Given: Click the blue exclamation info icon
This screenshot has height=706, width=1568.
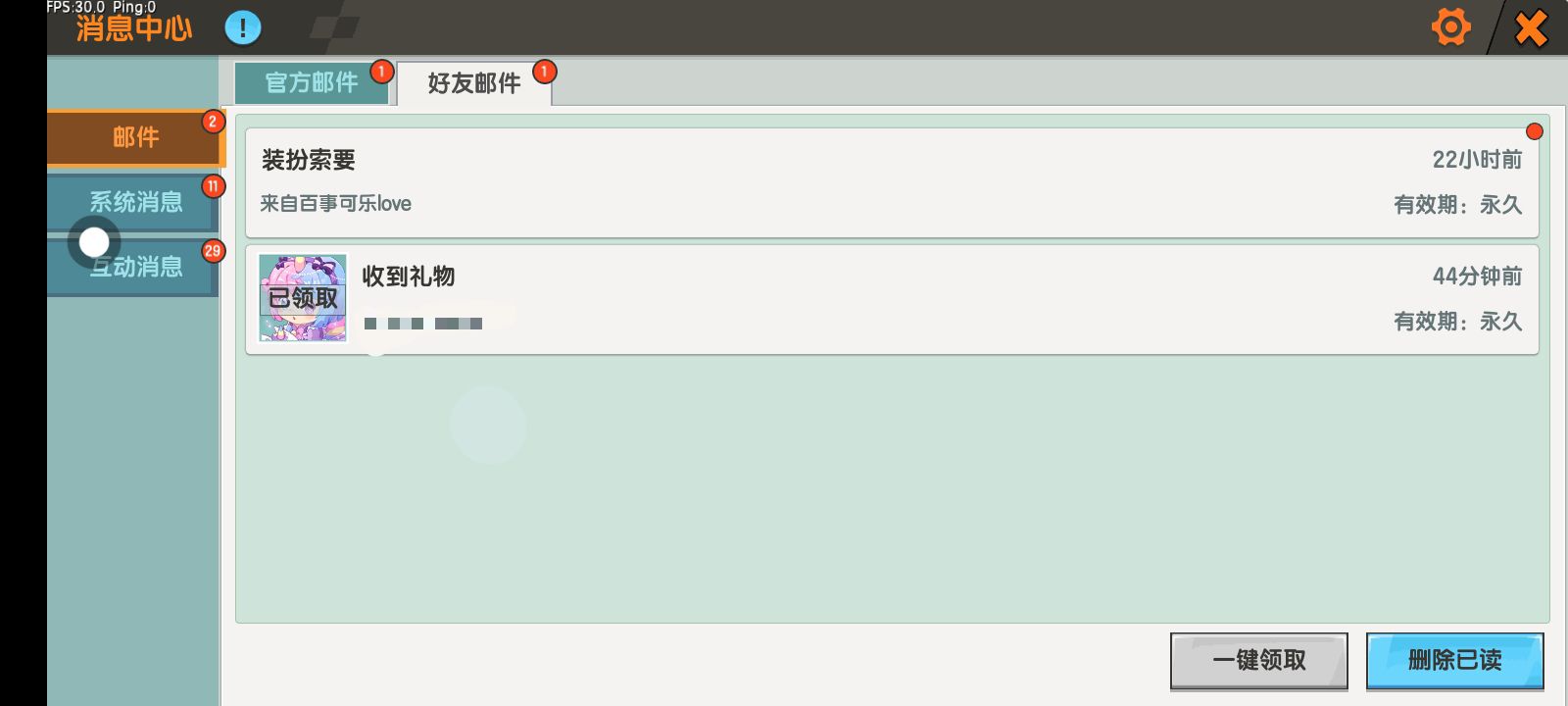Looking at the screenshot, I should [243, 27].
